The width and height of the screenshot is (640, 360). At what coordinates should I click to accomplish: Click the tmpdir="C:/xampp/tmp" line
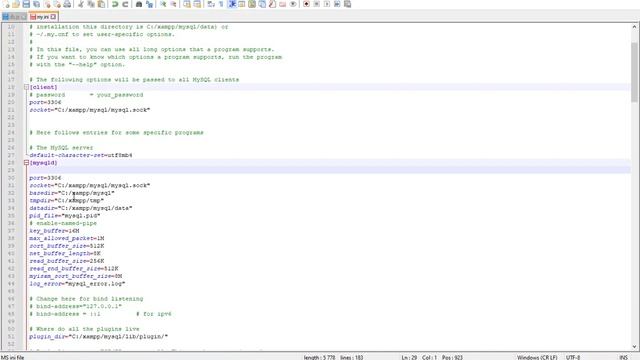(x=67, y=201)
